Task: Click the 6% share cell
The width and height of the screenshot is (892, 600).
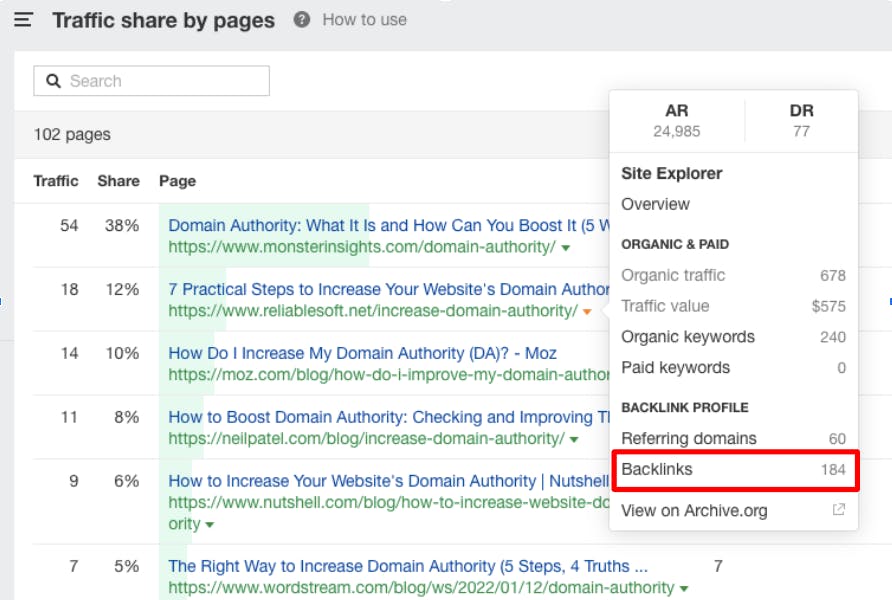Action: (126, 481)
